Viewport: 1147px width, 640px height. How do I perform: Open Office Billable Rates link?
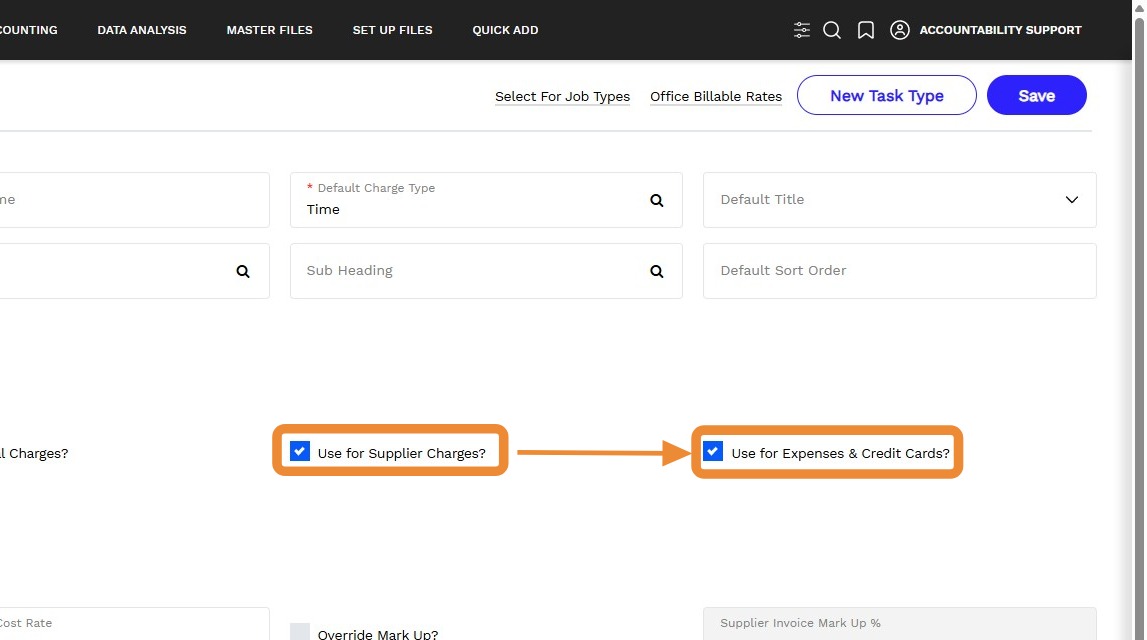(715, 97)
